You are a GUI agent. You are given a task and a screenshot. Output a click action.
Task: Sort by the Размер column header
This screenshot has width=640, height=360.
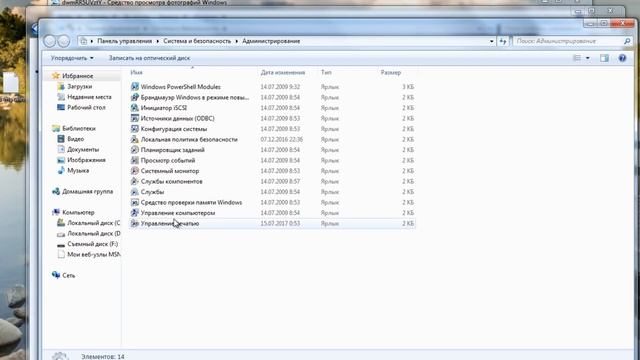click(x=391, y=72)
